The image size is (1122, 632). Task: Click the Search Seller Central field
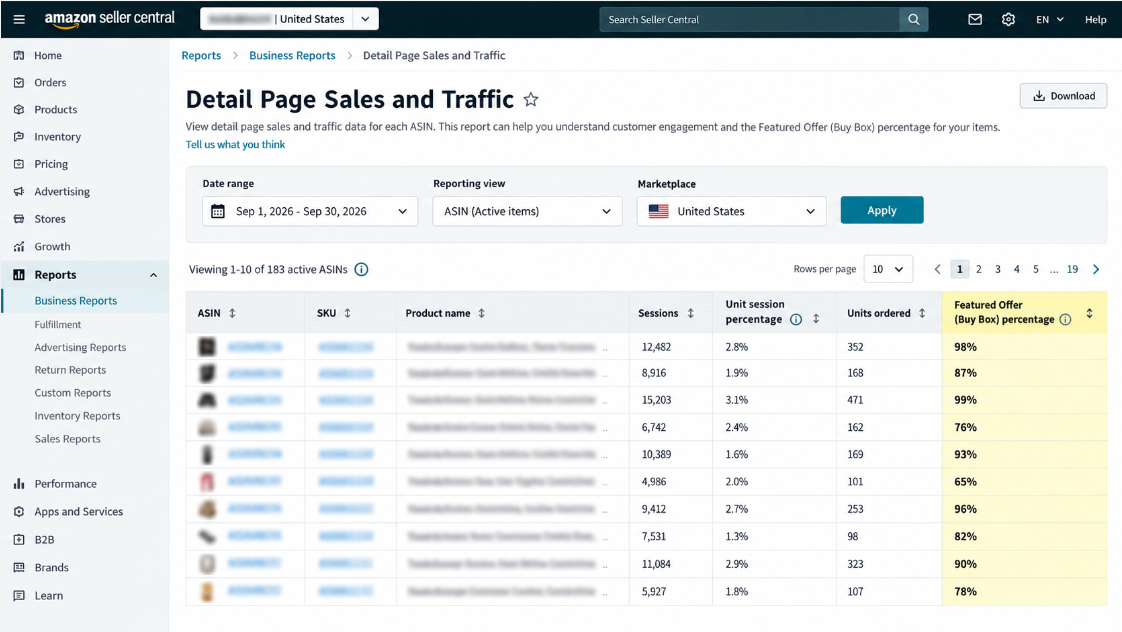tap(749, 19)
